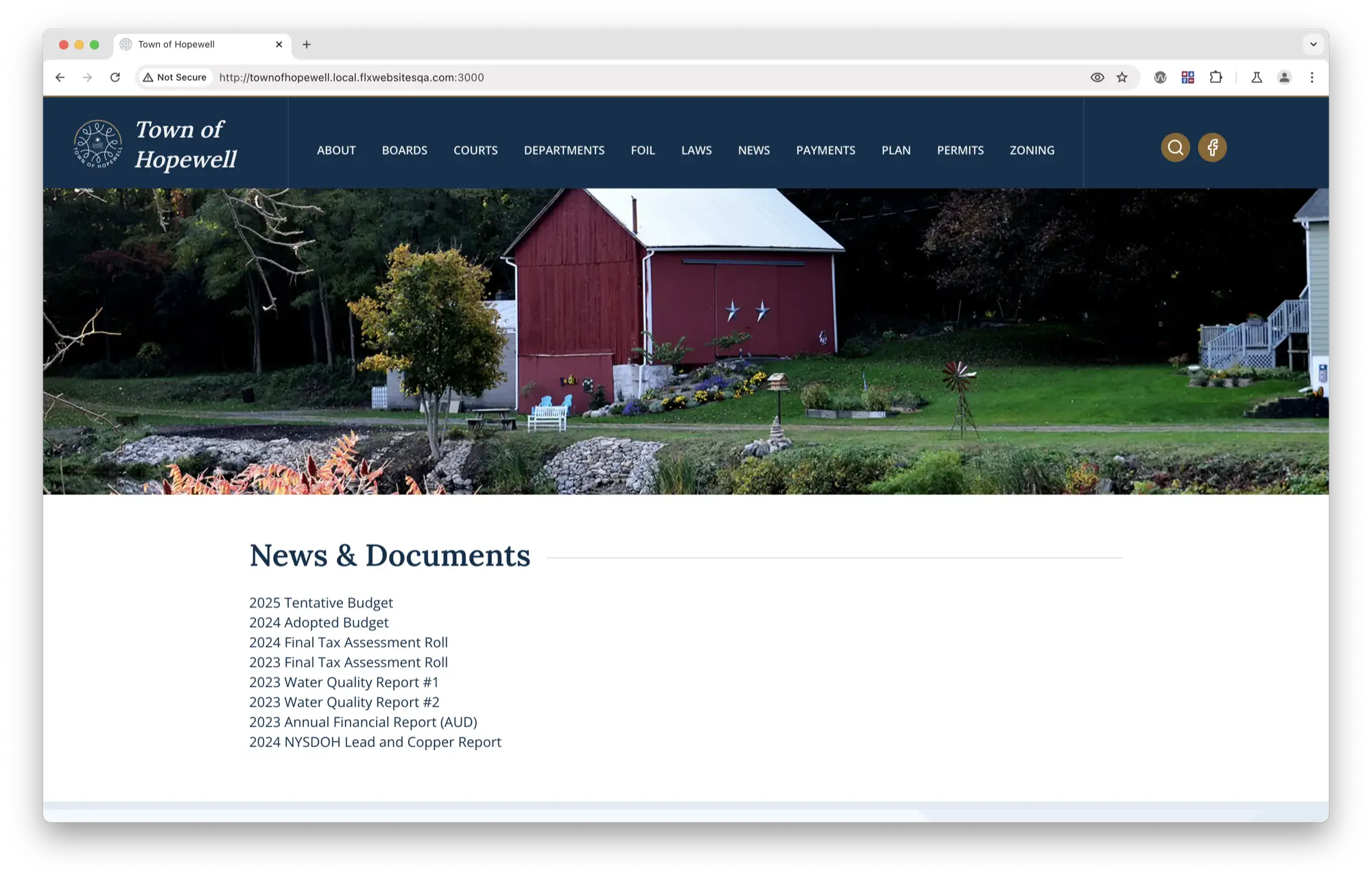1372x879 pixels.
Task: Click the Not Secure site info chip
Action: 175,77
